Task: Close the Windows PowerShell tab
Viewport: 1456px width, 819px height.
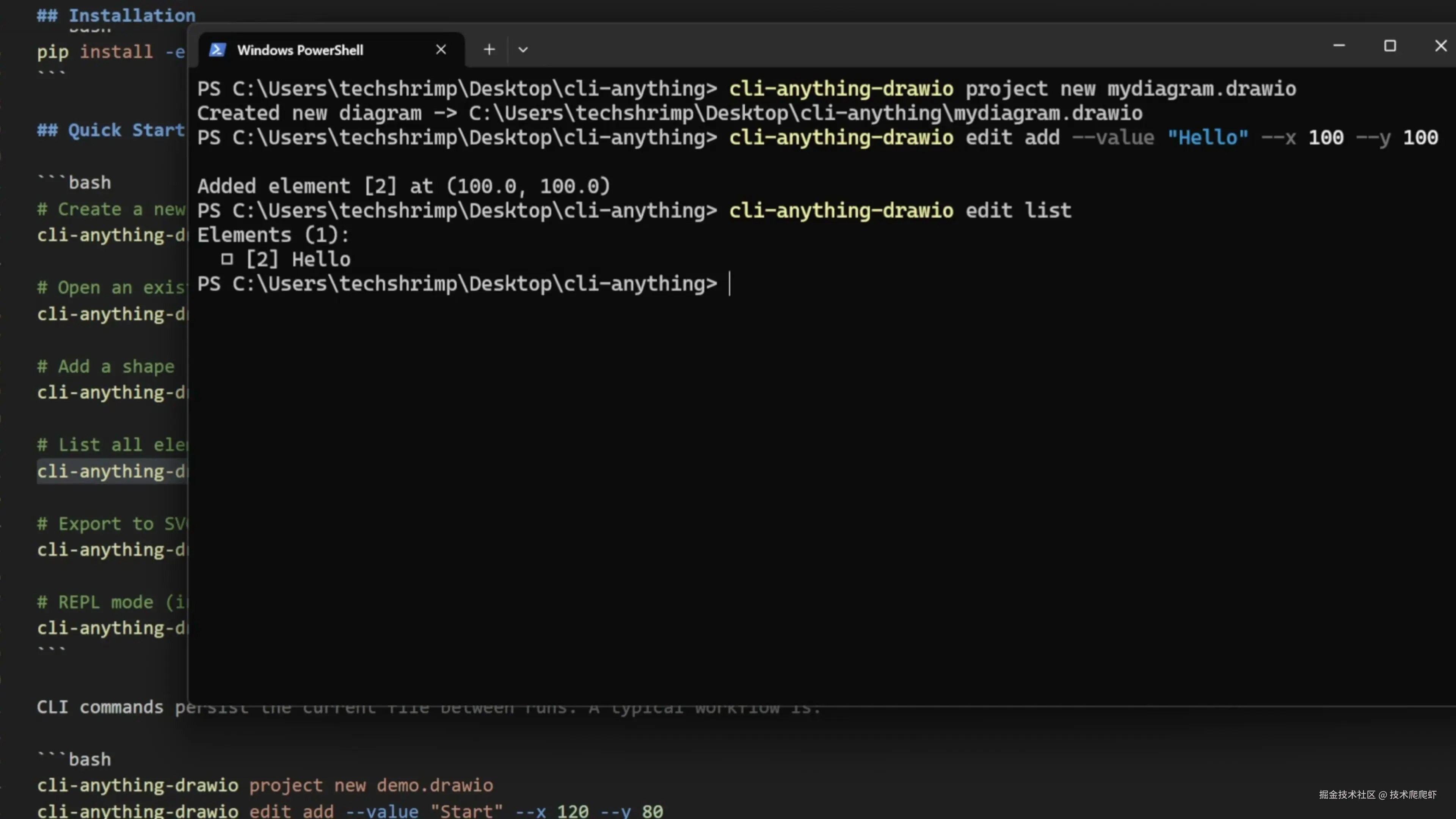Action: click(x=441, y=50)
